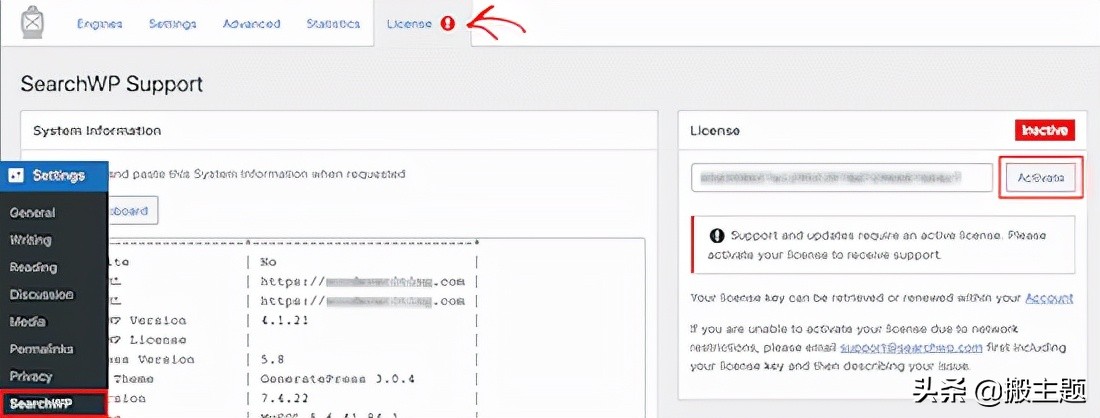Open Permalinks settings in sidebar
Image resolution: width=1100 pixels, height=418 pixels.
41,349
